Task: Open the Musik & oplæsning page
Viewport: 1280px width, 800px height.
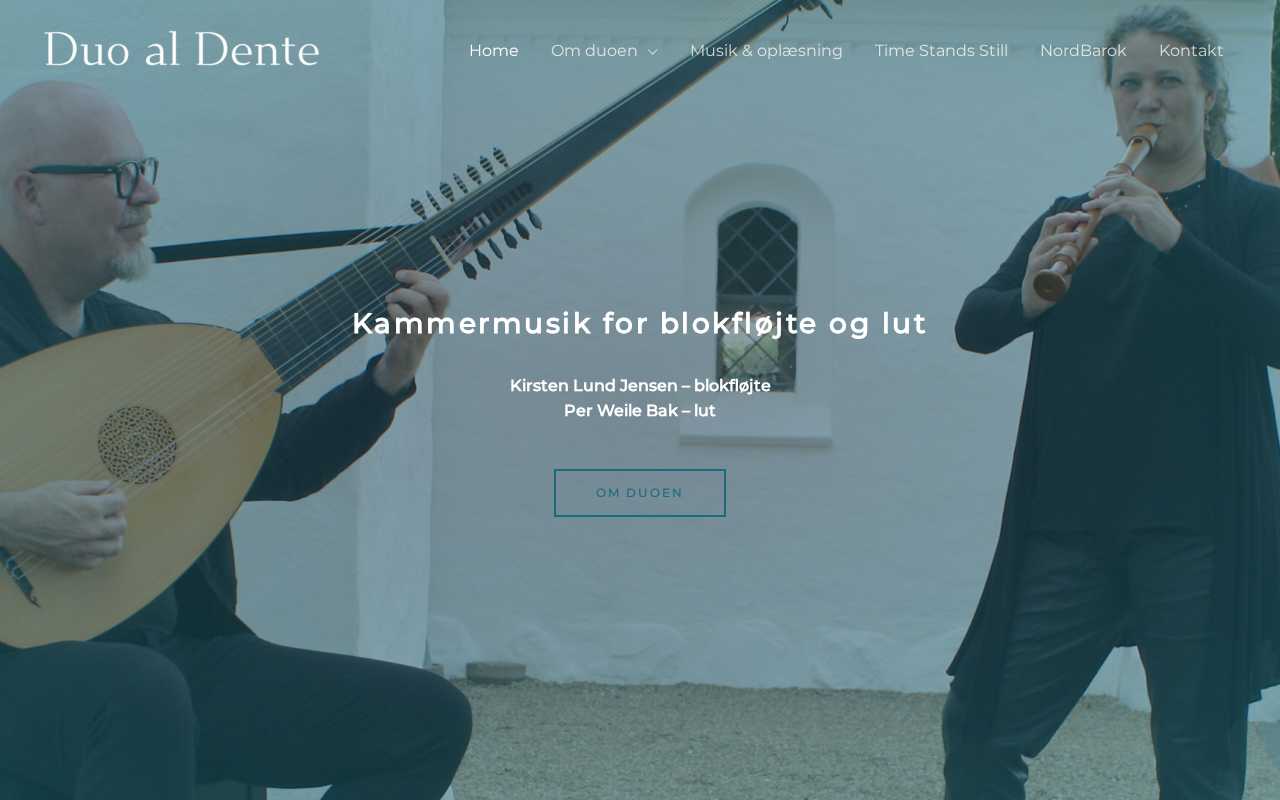Action: click(x=766, y=50)
